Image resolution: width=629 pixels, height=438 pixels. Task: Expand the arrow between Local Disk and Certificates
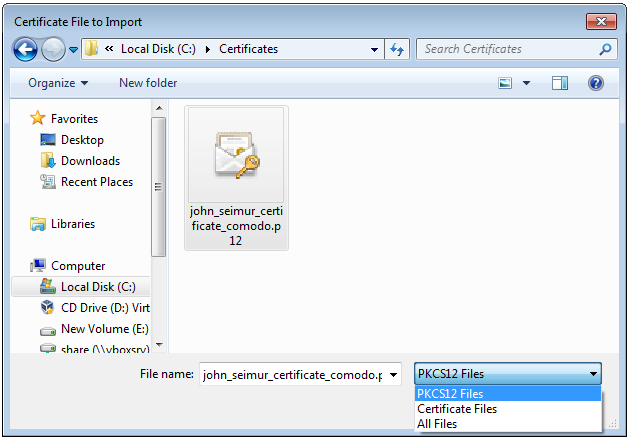point(207,49)
